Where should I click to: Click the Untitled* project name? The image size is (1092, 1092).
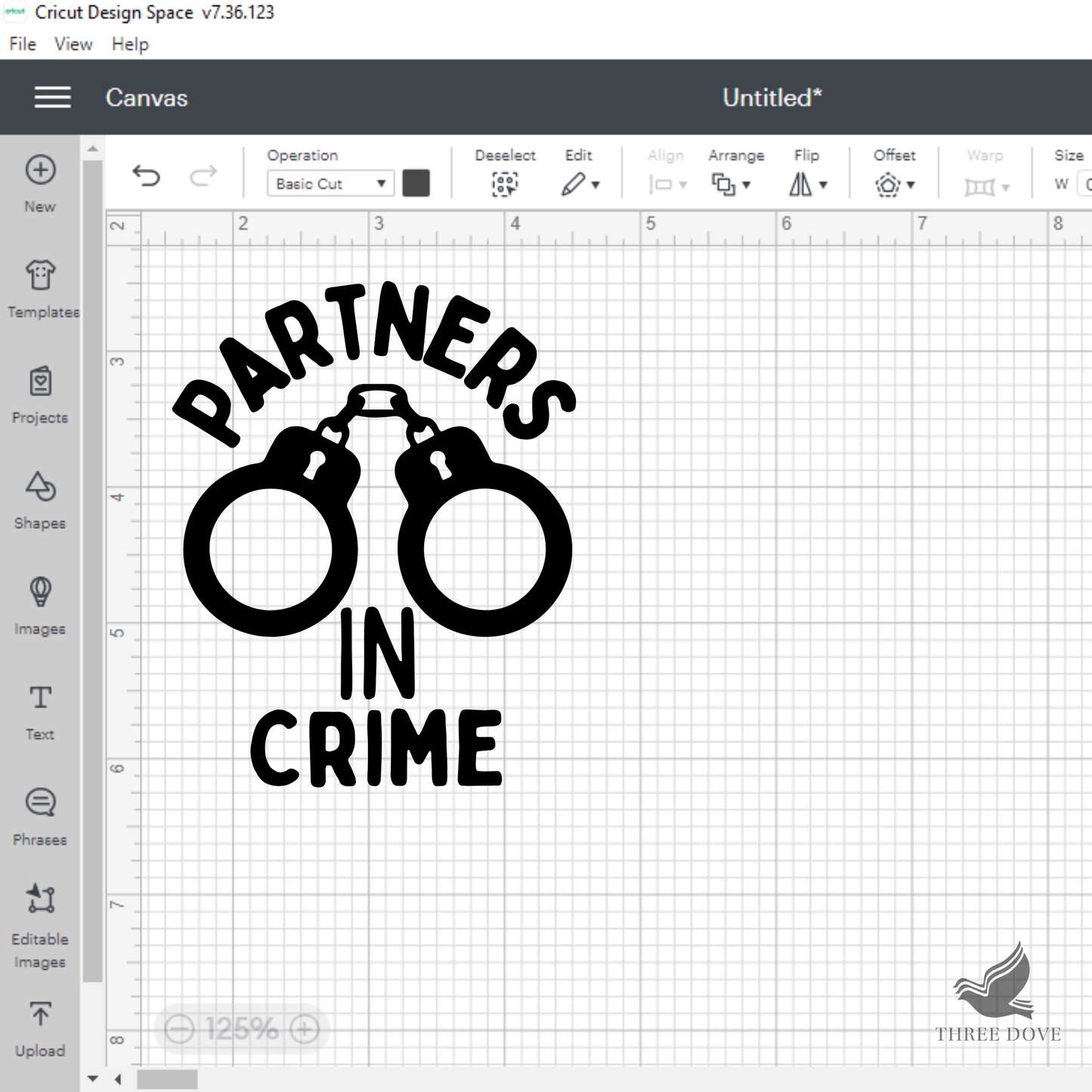[772, 97]
